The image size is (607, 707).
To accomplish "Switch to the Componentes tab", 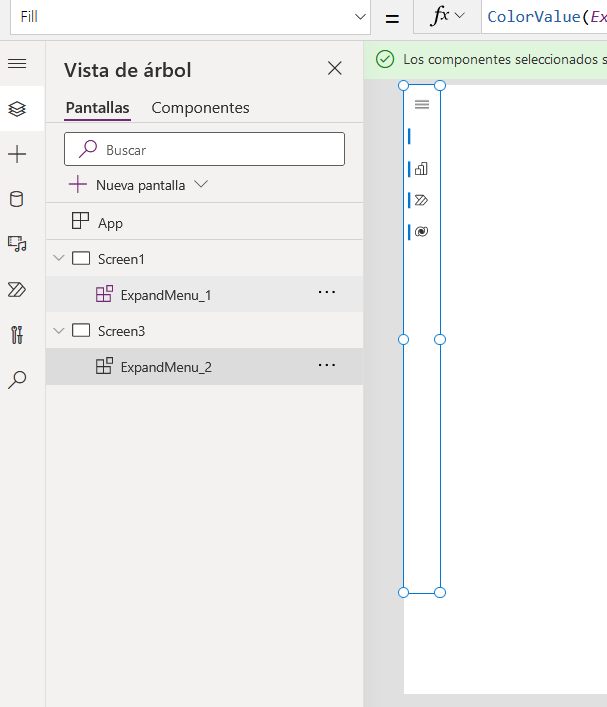I will (200, 108).
